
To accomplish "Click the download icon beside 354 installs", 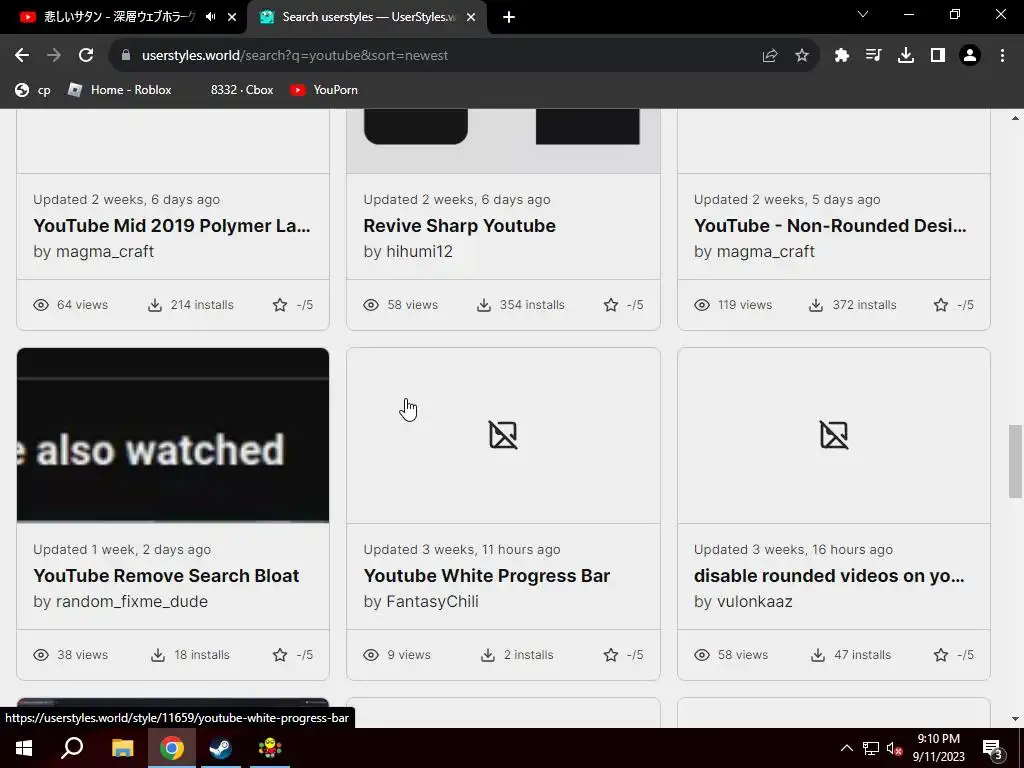I will tap(484, 305).
